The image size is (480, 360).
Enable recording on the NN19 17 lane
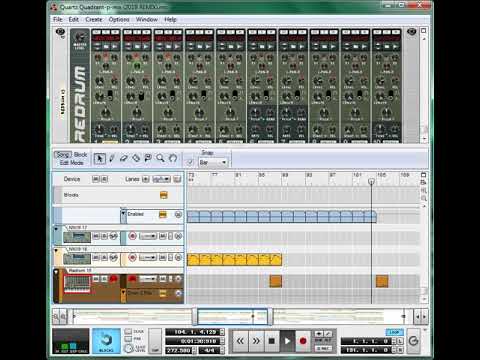click(x=133, y=236)
